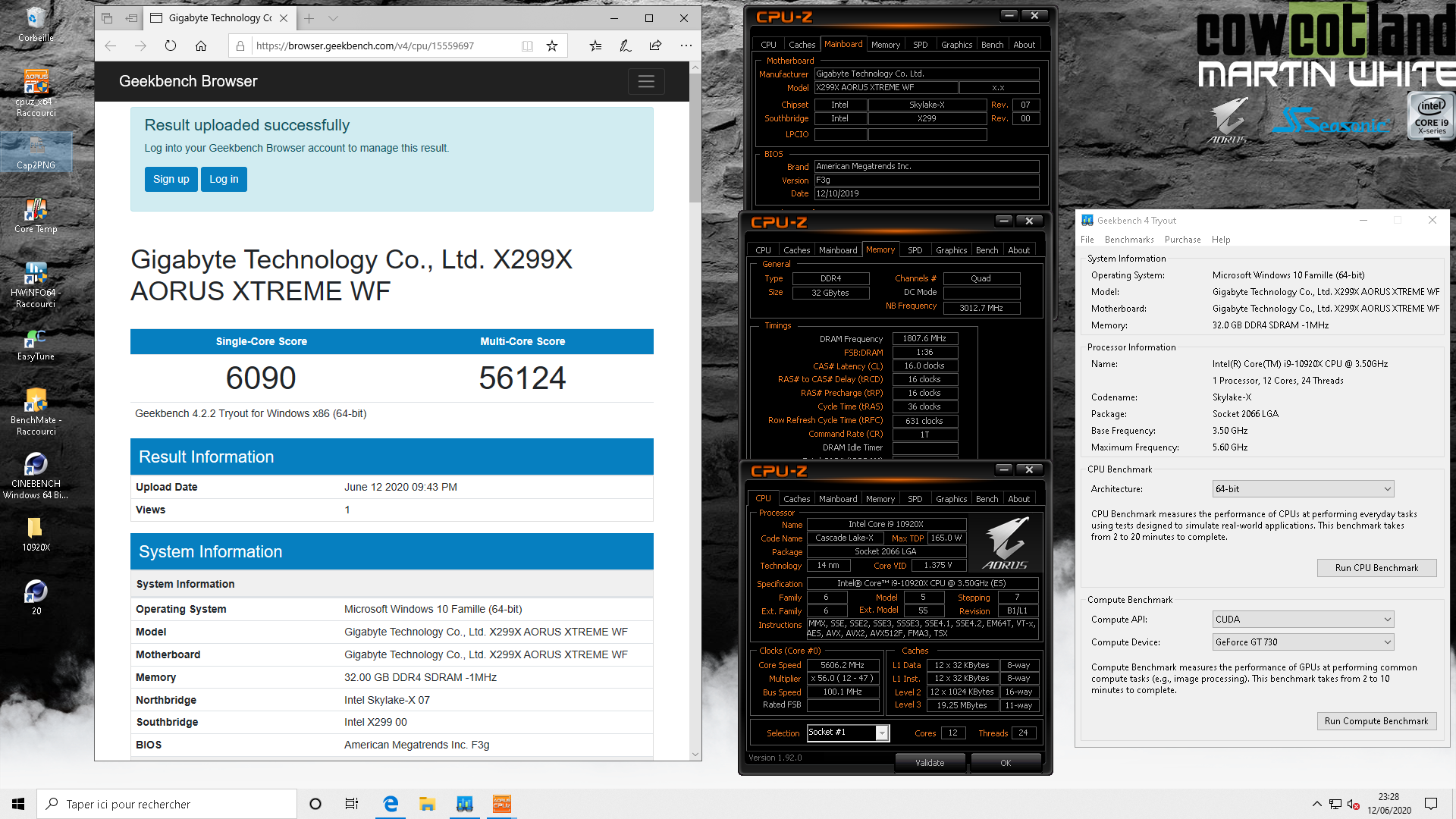Open Bench tab in bottom CPU-Z window
The width and height of the screenshot is (1456, 819).
[987, 499]
